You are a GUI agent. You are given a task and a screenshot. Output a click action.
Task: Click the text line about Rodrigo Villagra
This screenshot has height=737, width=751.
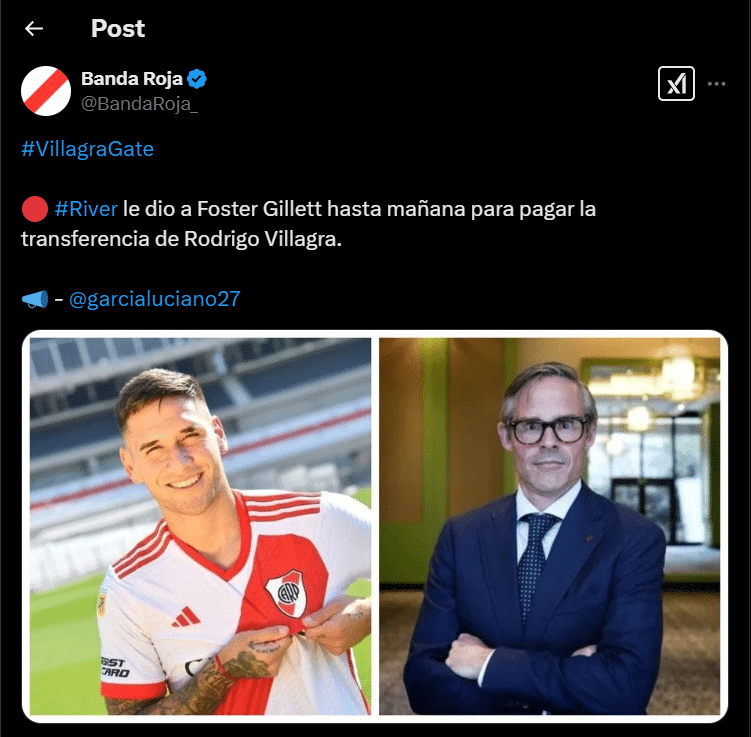pyautogui.click(x=181, y=238)
